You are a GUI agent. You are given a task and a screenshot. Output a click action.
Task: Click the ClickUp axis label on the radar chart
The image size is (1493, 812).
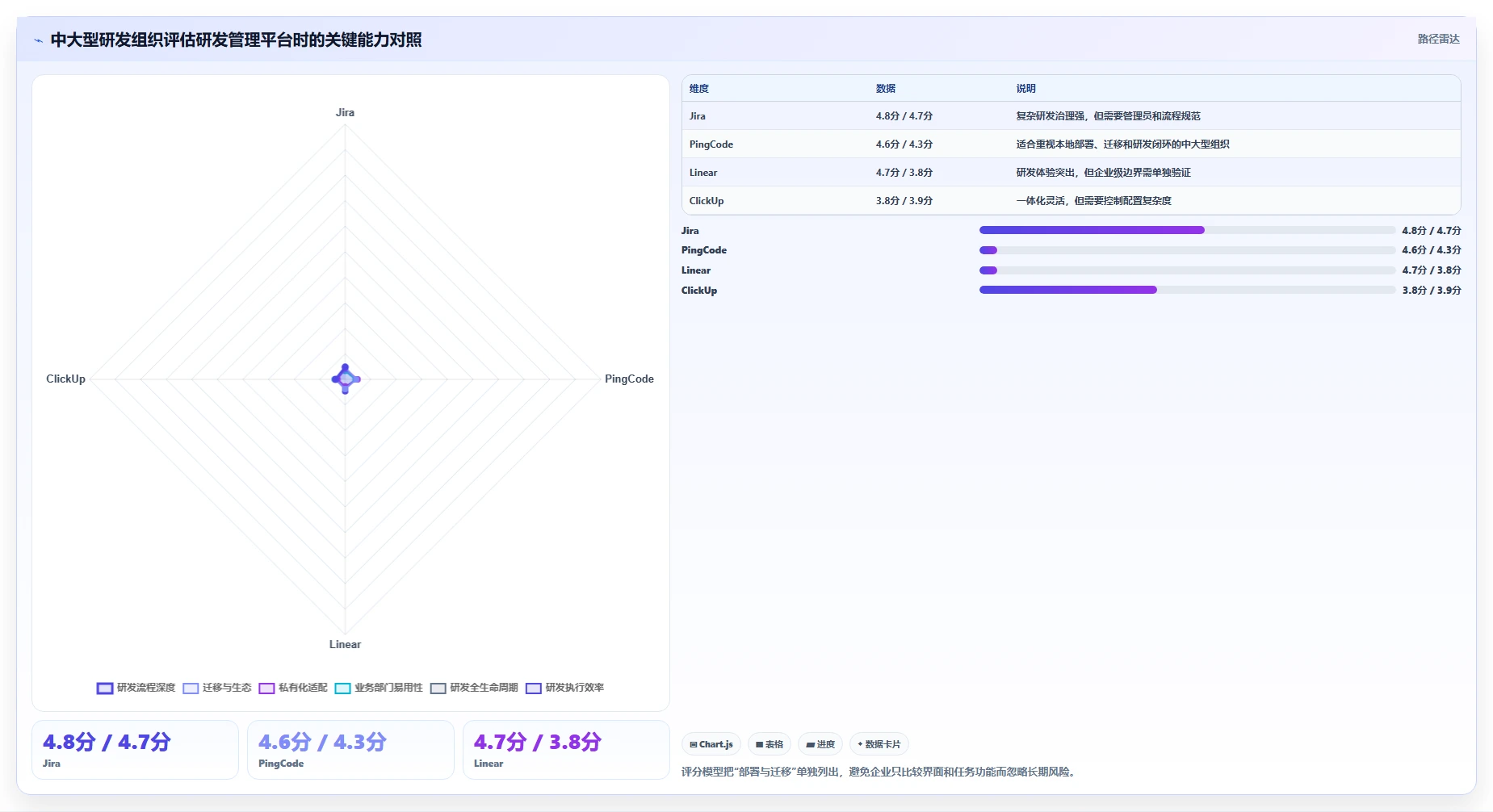[65, 379]
